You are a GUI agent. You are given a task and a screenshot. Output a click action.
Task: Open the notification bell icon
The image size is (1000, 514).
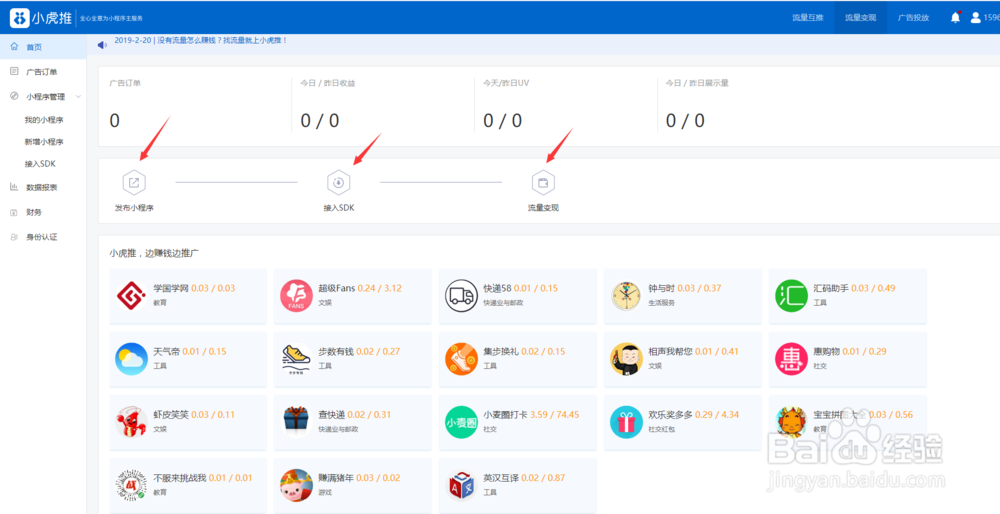[x=955, y=18]
